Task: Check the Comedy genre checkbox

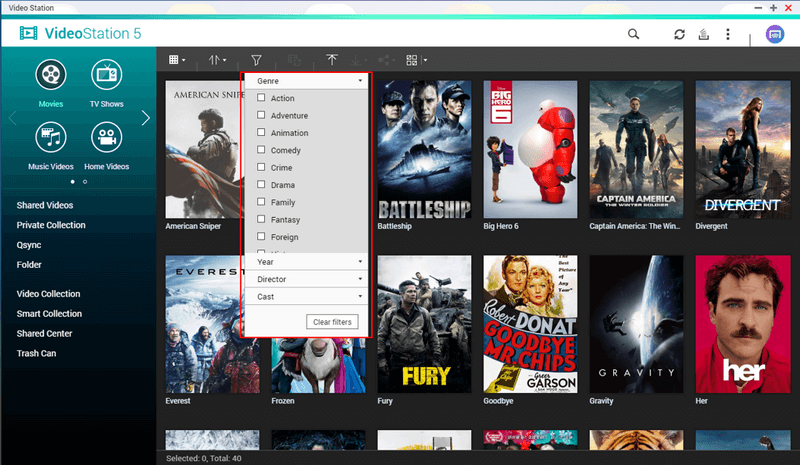Action: (261, 150)
